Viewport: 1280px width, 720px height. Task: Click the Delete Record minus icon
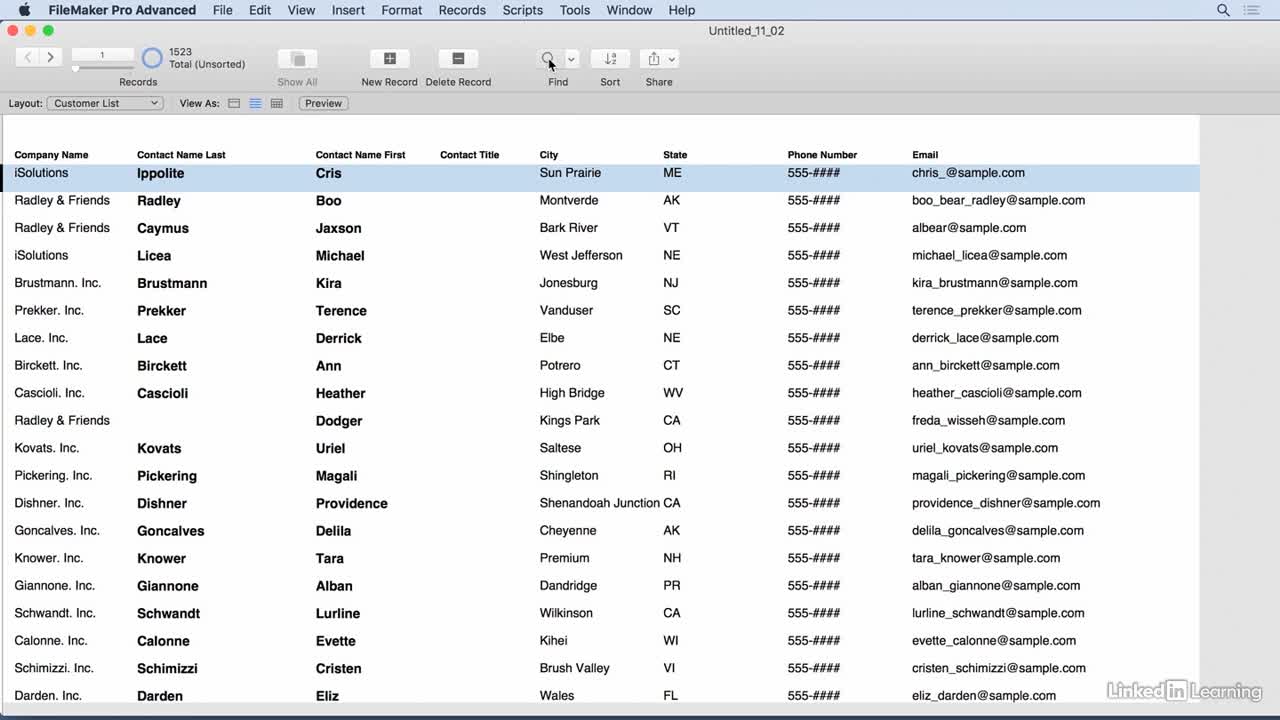point(458,59)
